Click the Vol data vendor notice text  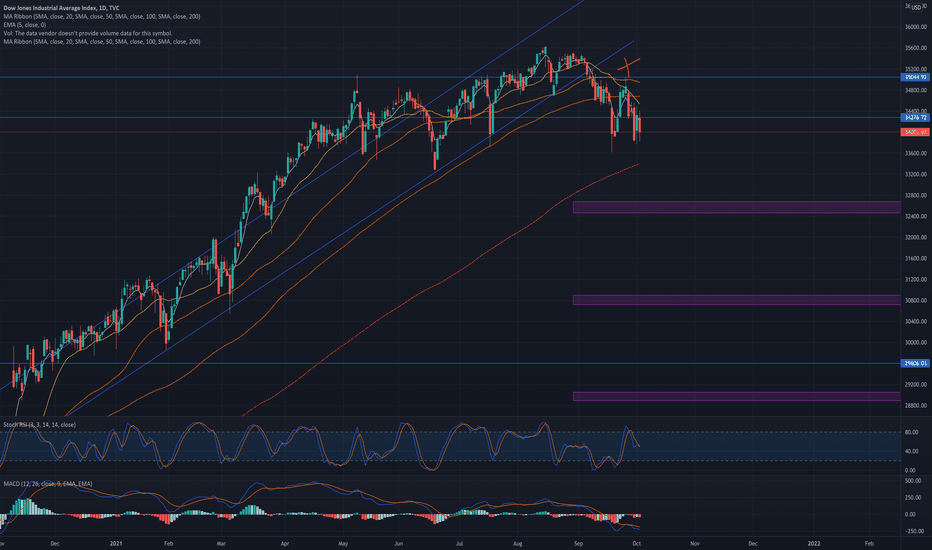coord(88,33)
